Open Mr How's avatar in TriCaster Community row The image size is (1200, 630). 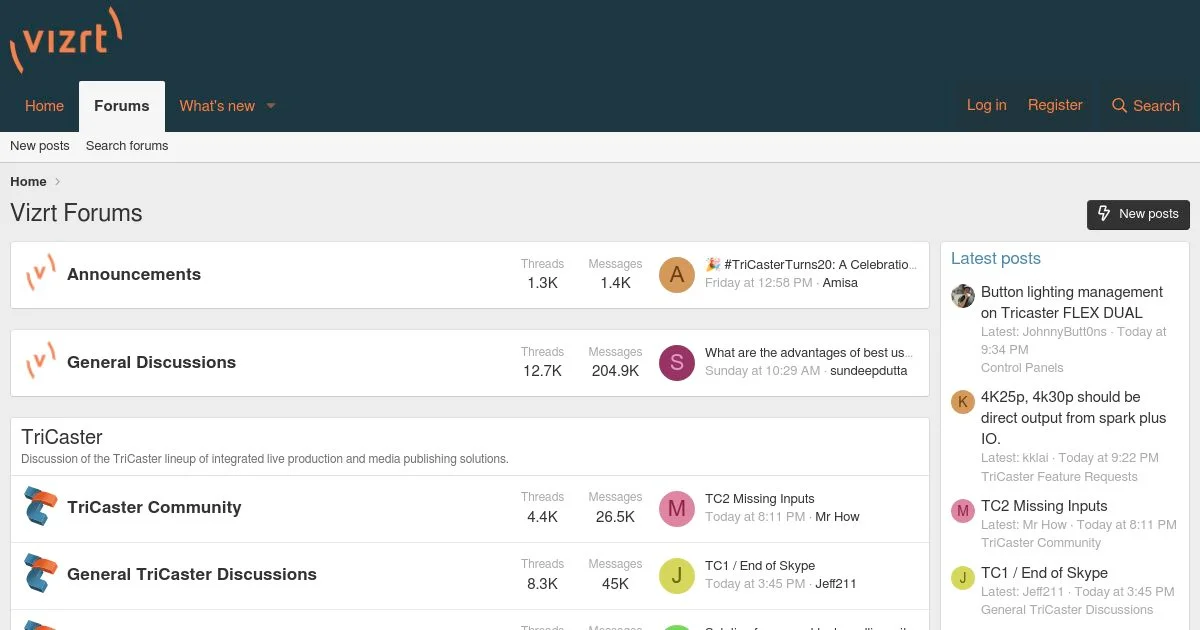pyautogui.click(x=677, y=508)
